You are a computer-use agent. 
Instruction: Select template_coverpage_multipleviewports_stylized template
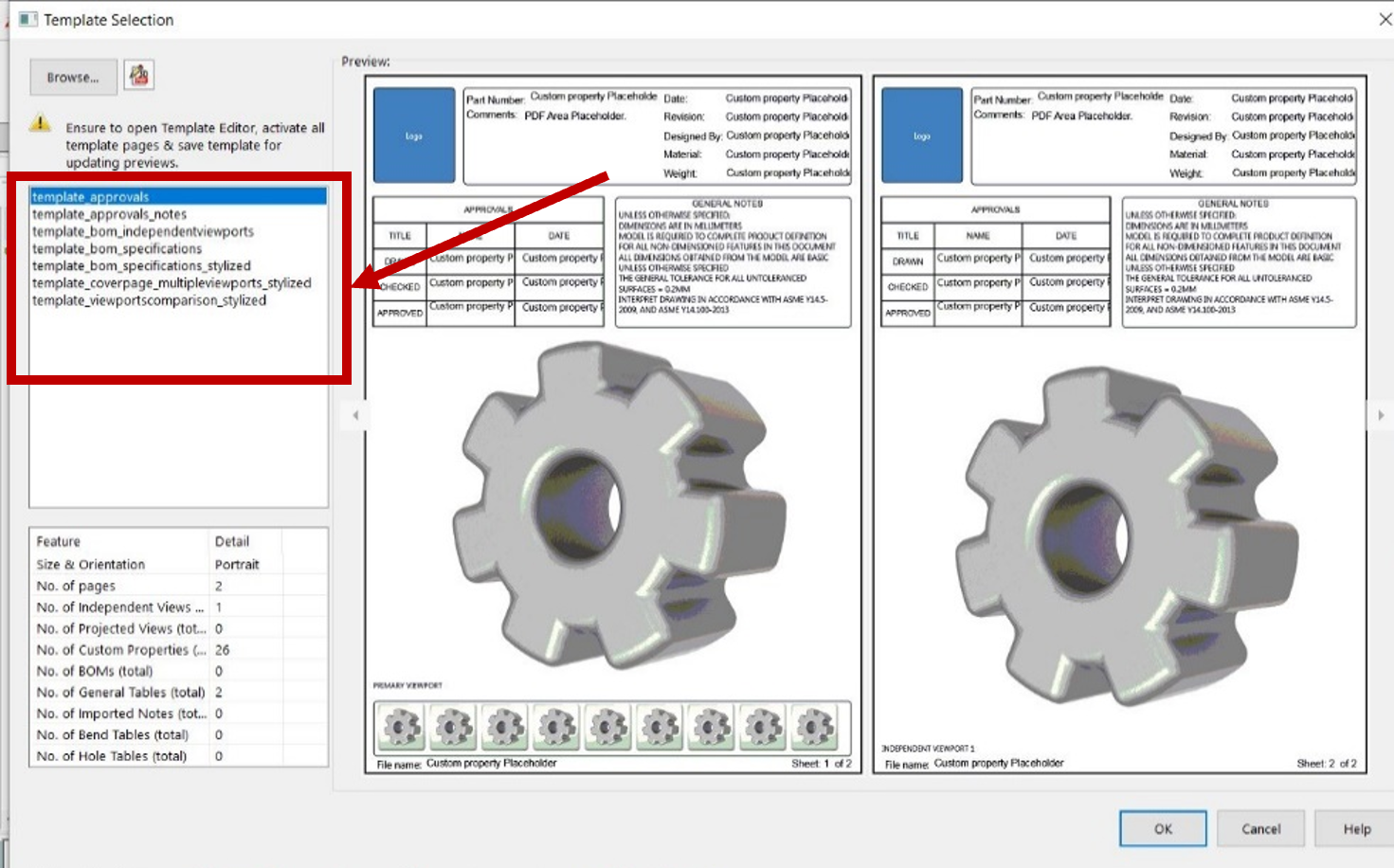tap(172, 283)
